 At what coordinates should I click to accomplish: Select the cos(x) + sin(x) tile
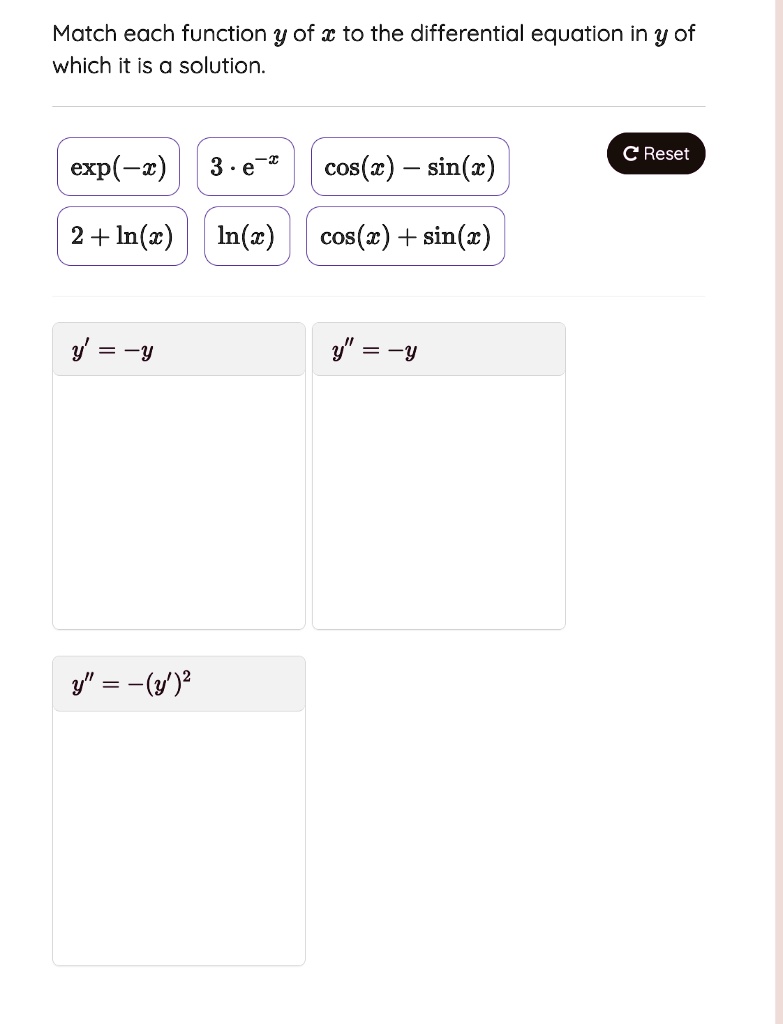click(x=406, y=236)
